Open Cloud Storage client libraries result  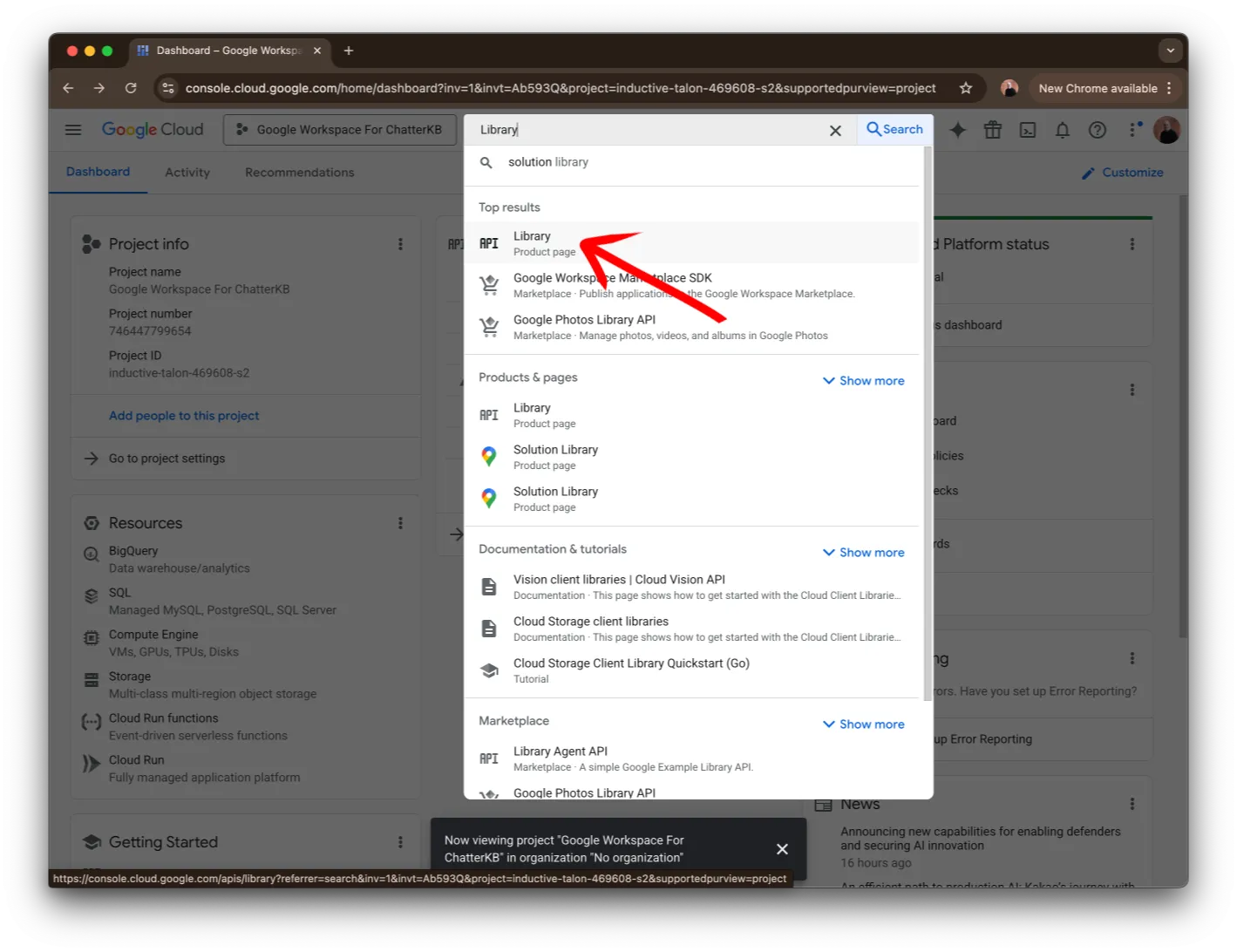tap(692, 629)
